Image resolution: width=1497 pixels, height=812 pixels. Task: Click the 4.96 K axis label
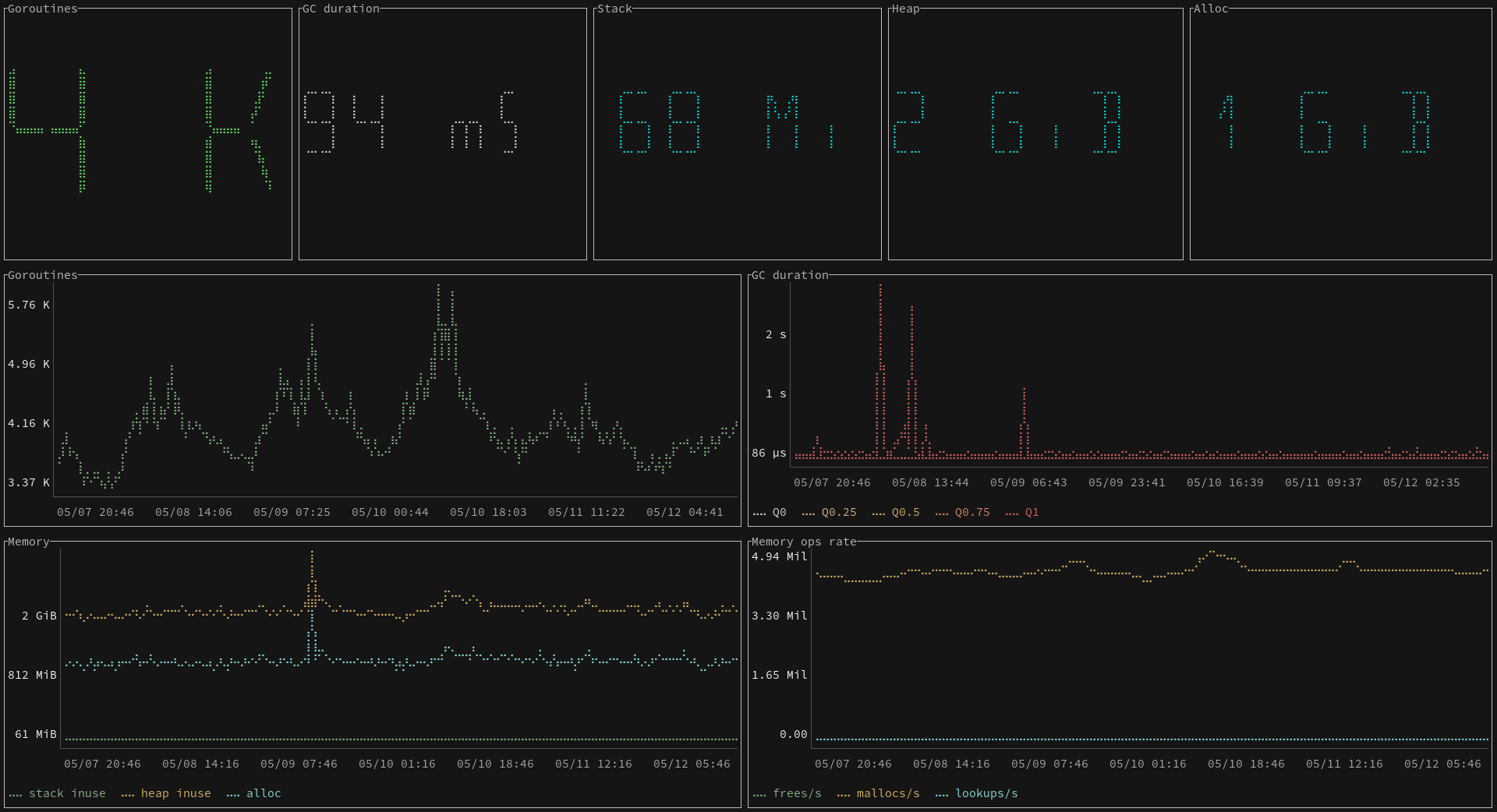click(x=29, y=364)
